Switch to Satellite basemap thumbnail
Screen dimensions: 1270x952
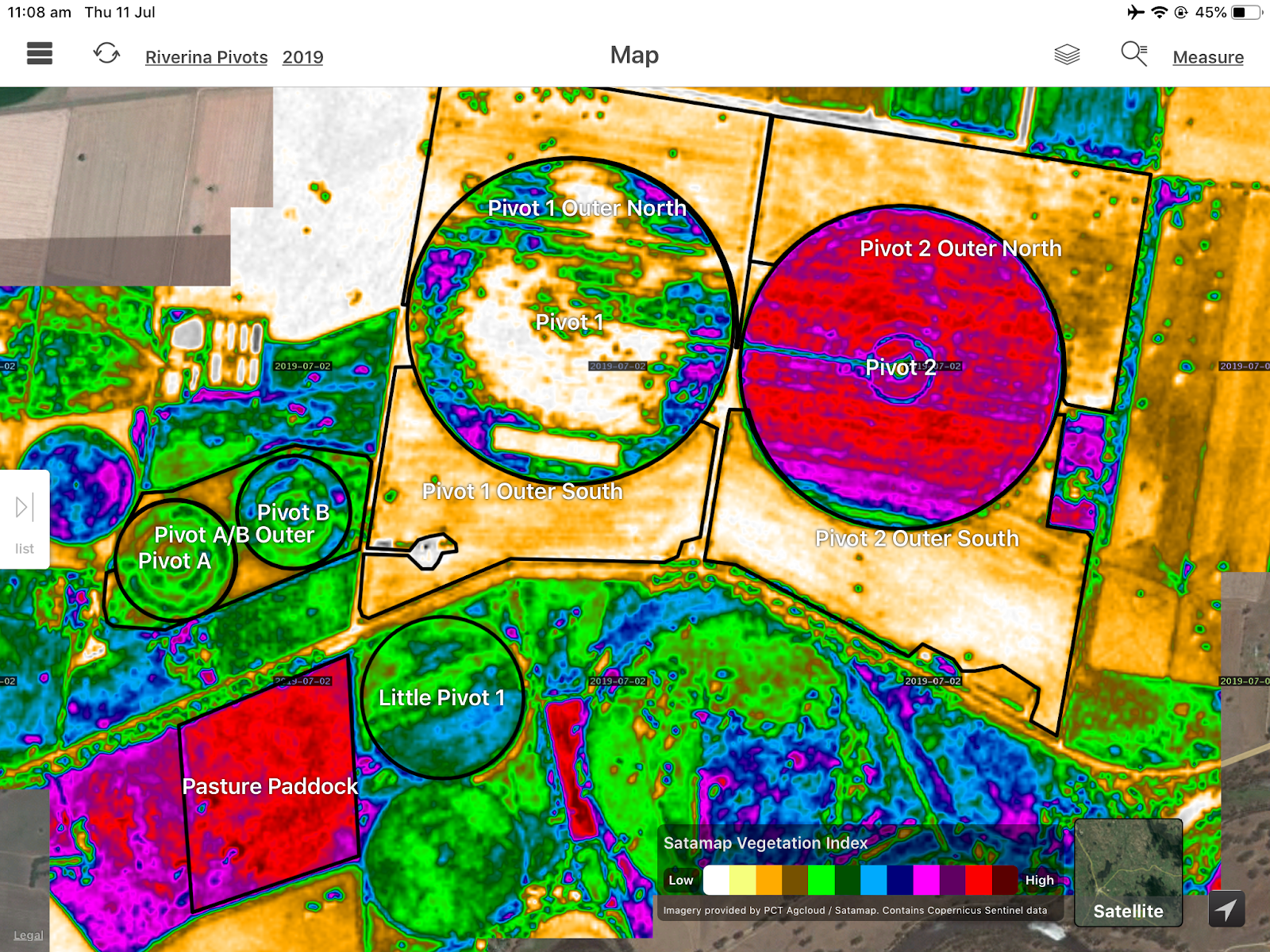click(x=1128, y=873)
